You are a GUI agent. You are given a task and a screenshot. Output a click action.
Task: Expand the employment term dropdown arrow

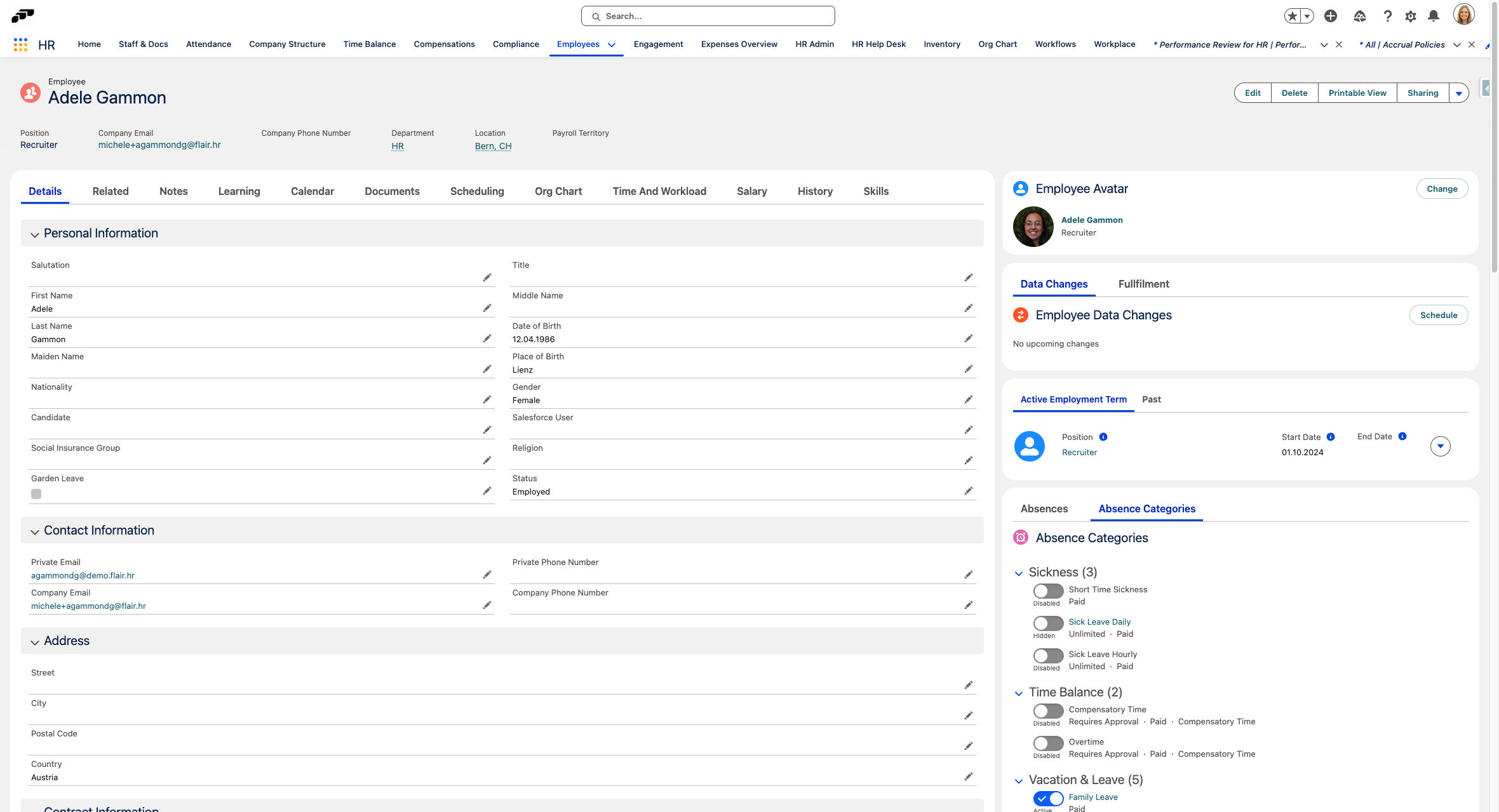(1440, 446)
